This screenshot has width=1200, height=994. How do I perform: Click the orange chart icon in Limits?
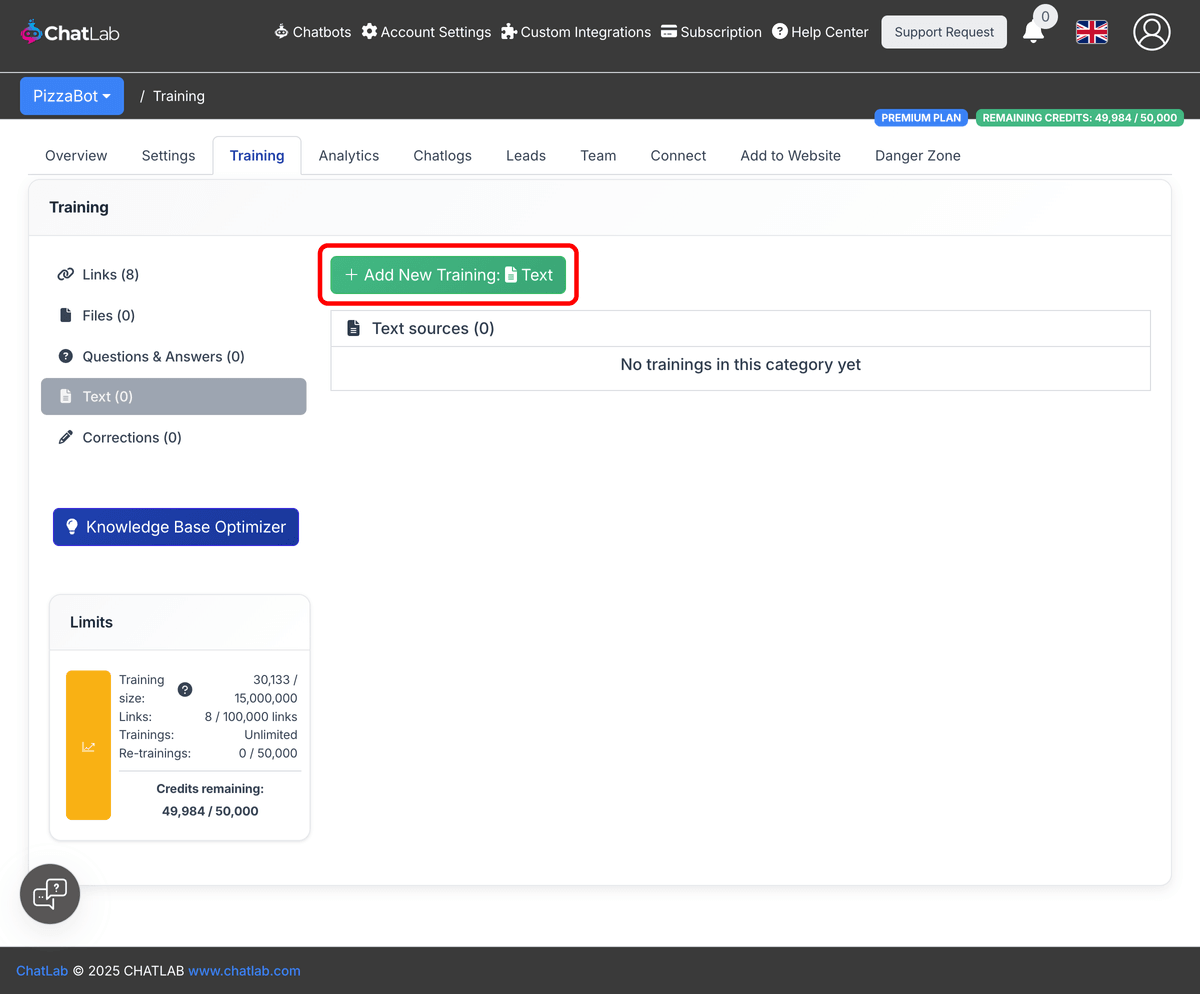[x=88, y=746]
